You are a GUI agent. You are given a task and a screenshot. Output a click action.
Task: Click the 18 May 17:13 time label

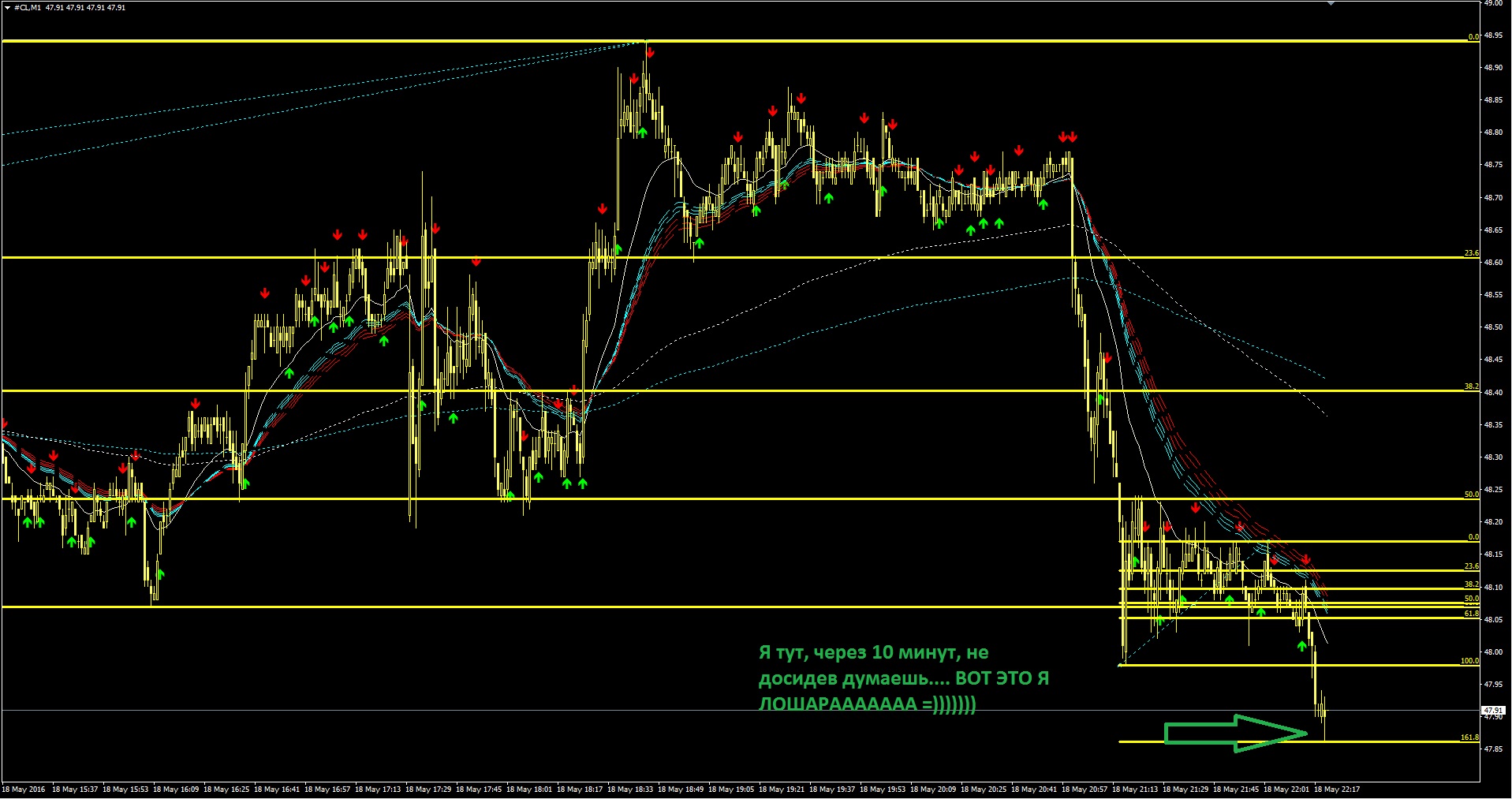[378, 790]
